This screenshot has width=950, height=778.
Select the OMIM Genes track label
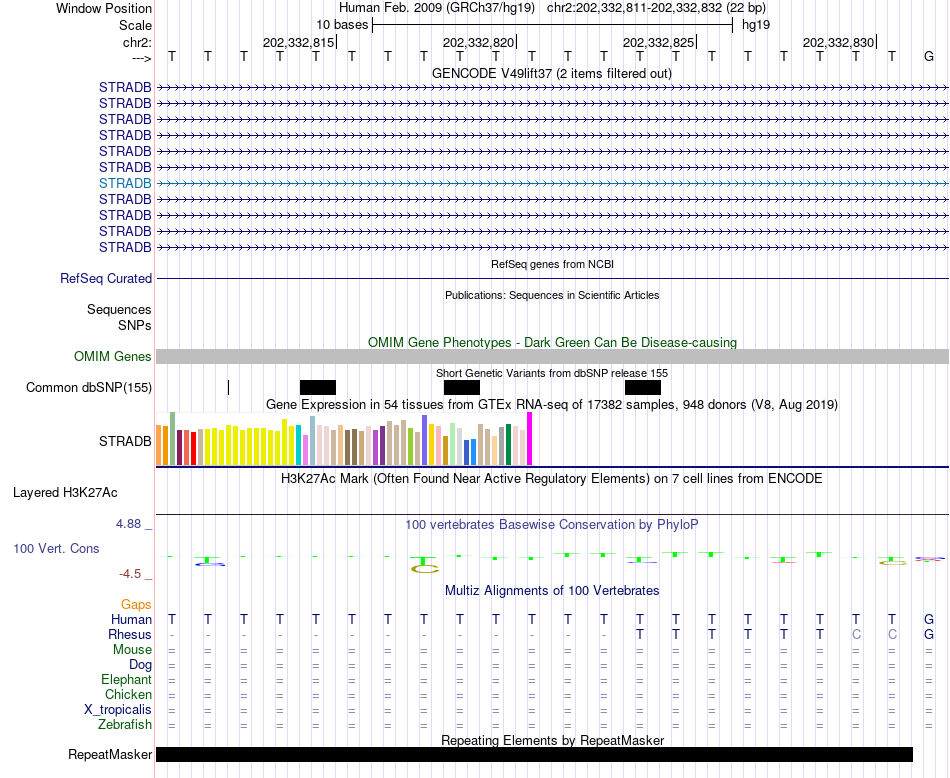click(x=113, y=356)
